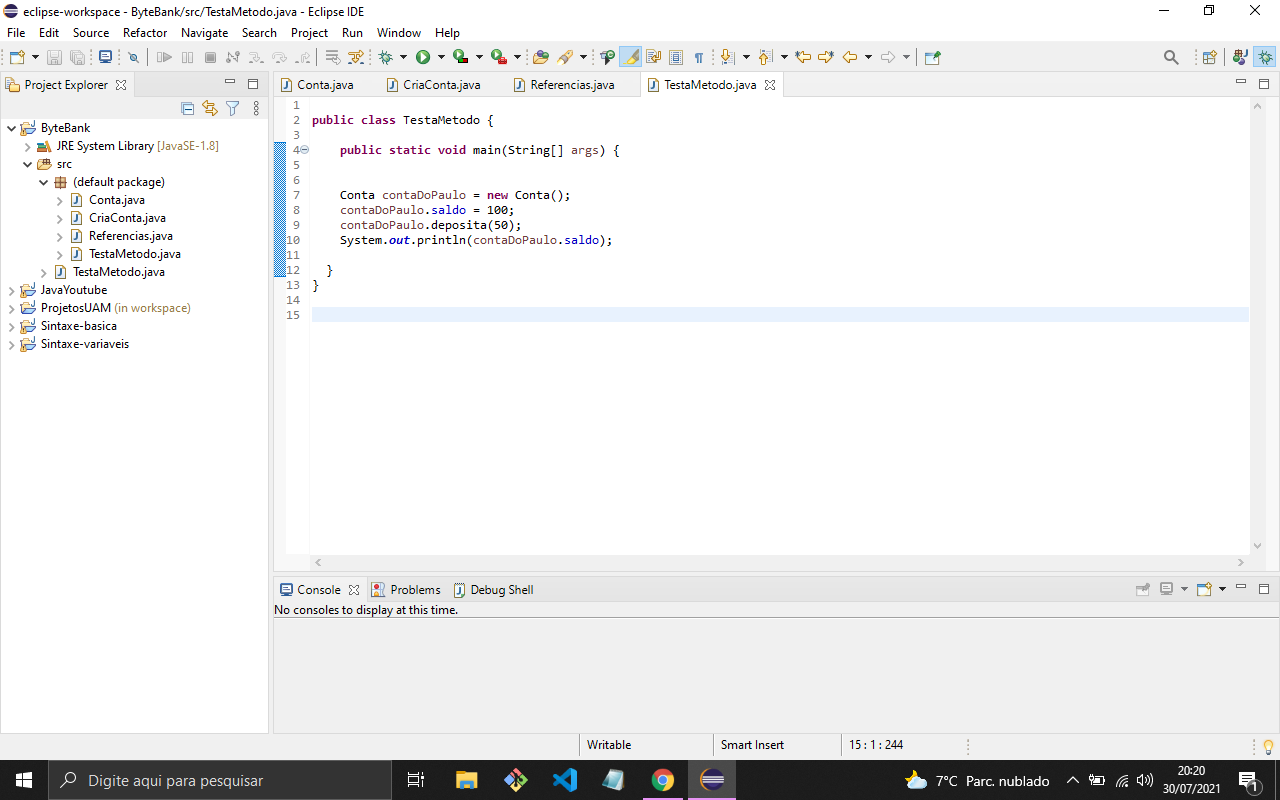Viewport: 1280px width, 800px height.
Task: Toggle Link with Editor in Project Explorer
Action: 209,108
